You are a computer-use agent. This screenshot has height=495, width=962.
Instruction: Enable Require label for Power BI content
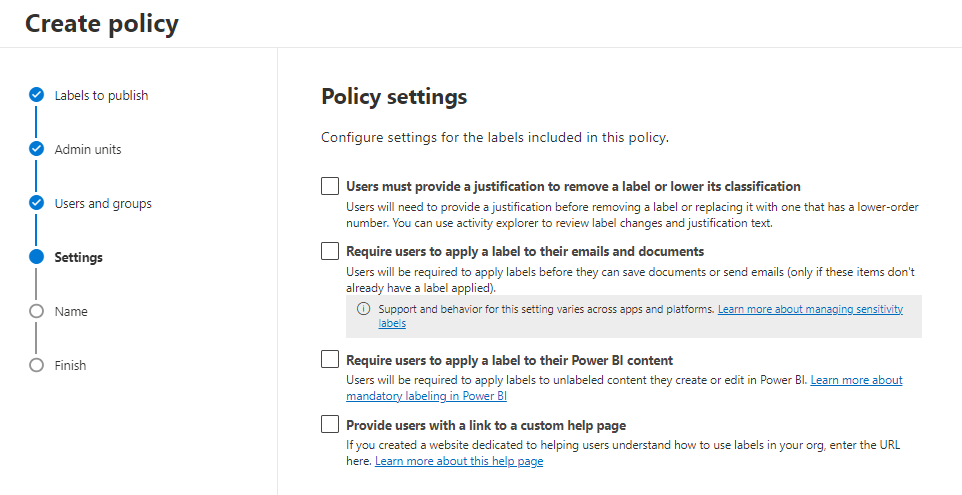(330, 359)
